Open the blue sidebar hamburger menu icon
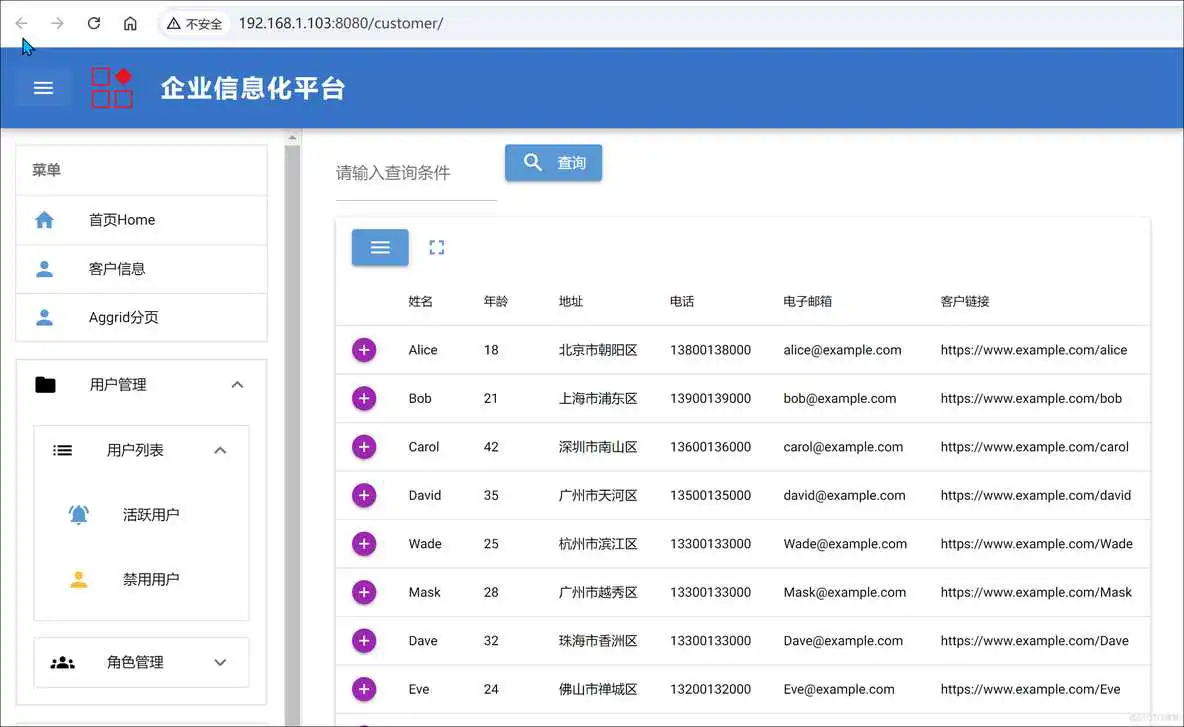Viewport: 1184px width, 727px height. click(x=43, y=87)
